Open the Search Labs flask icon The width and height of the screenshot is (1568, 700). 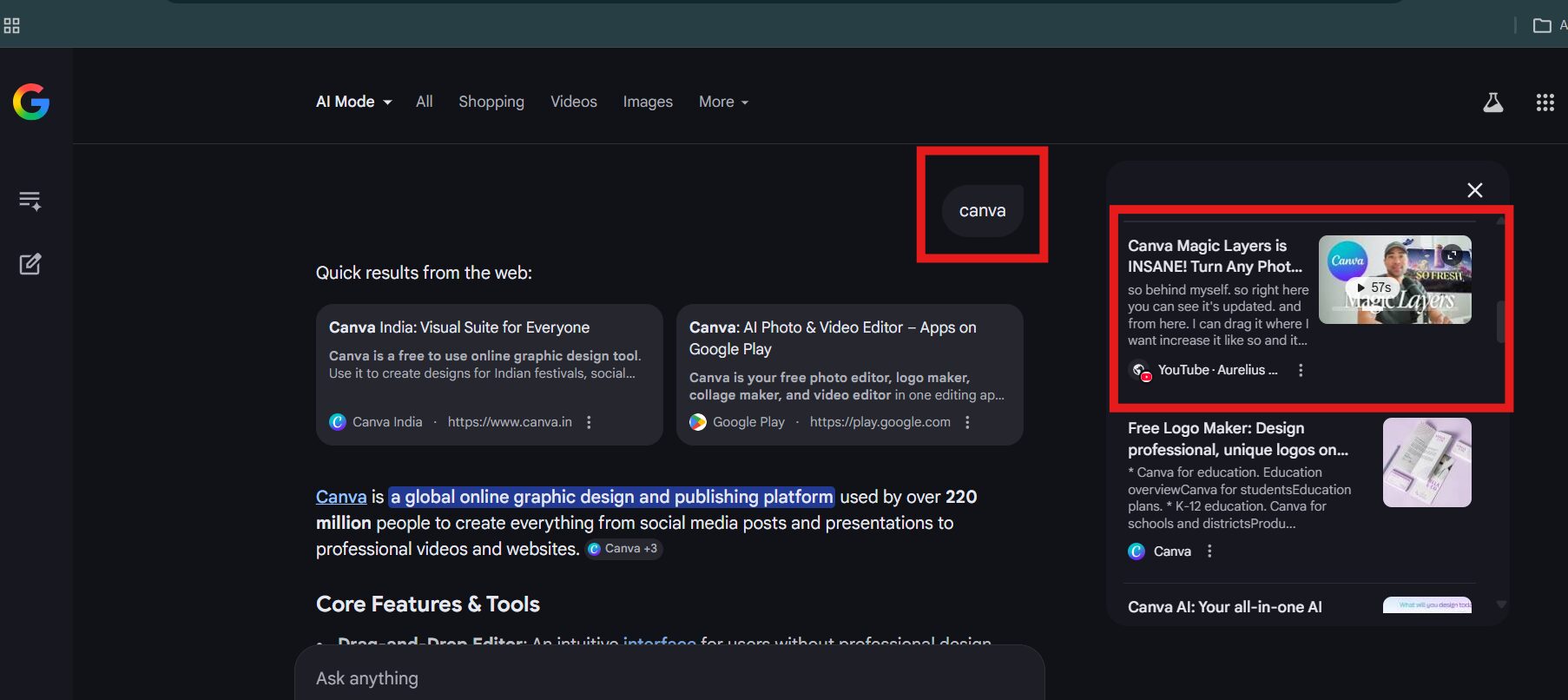pos(1492,102)
